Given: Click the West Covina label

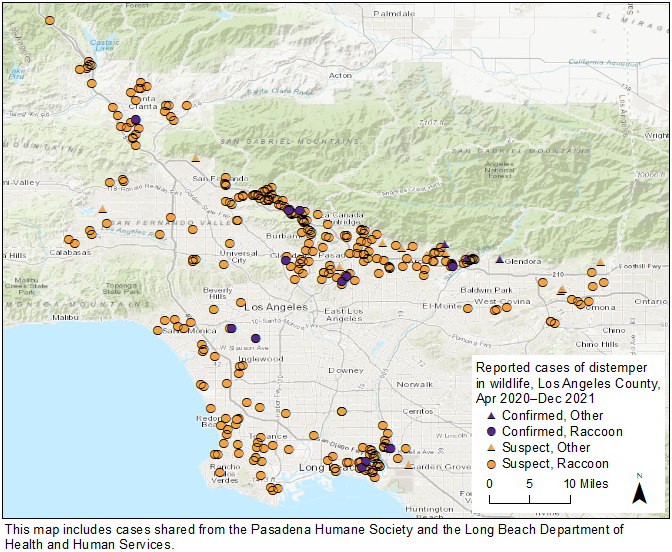Looking at the screenshot, I should point(502,301).
